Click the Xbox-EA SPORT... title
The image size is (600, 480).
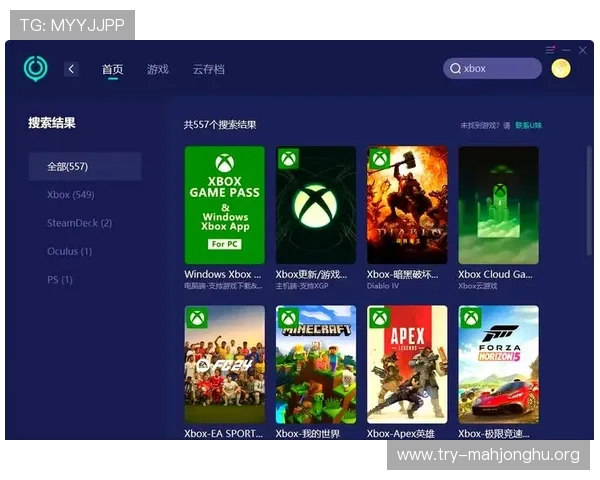pyautogui.click(x=223, y=434)
